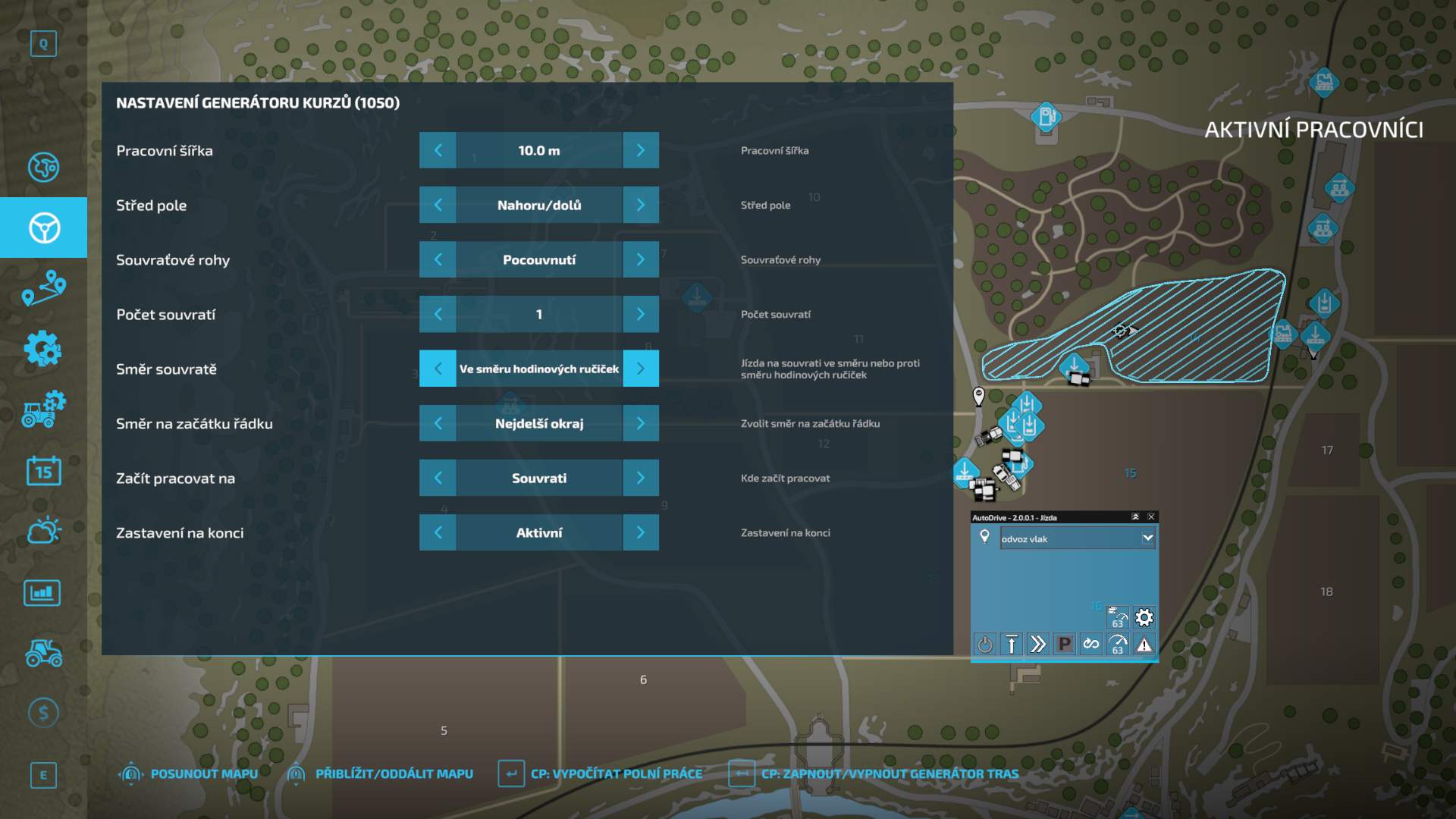Collapse the AutoDrive panel with double arrow
The width and height of the screenshot is (1456, 819).
1135,517
